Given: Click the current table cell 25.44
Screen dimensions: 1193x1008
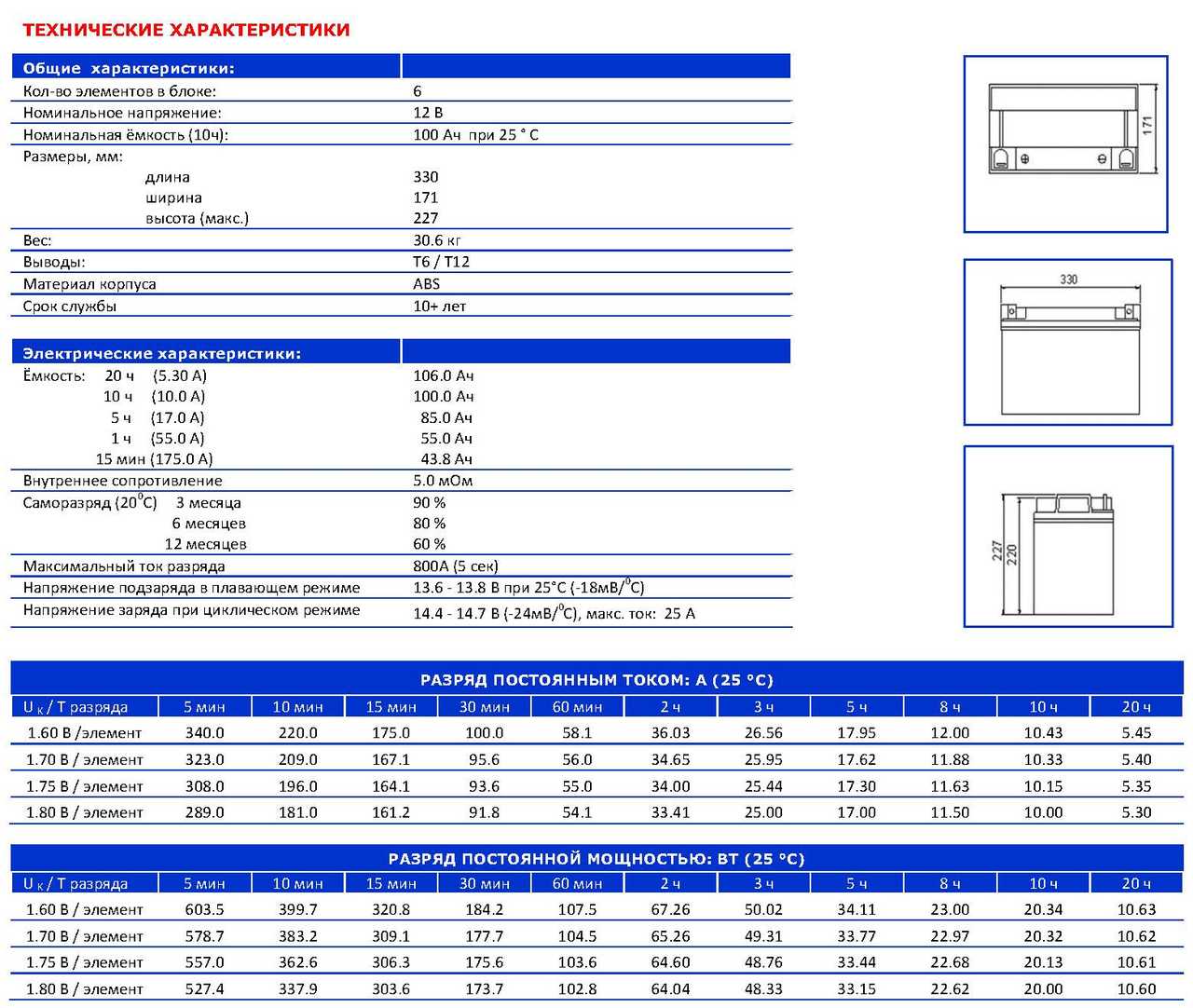Looking at the screenshot, I should (x=764, y=786).
